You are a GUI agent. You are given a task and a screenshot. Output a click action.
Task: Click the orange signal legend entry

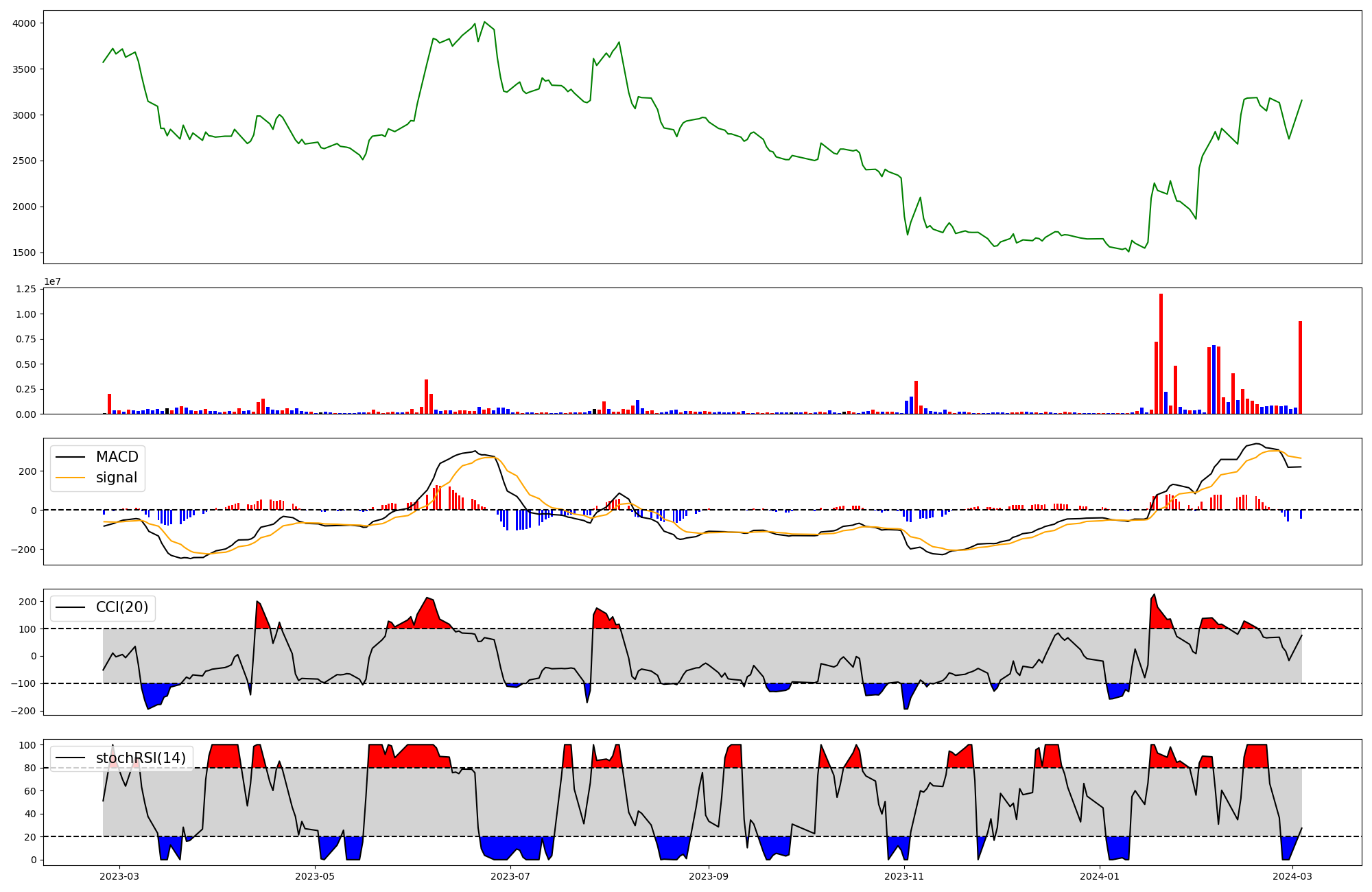tap(116, 478)
